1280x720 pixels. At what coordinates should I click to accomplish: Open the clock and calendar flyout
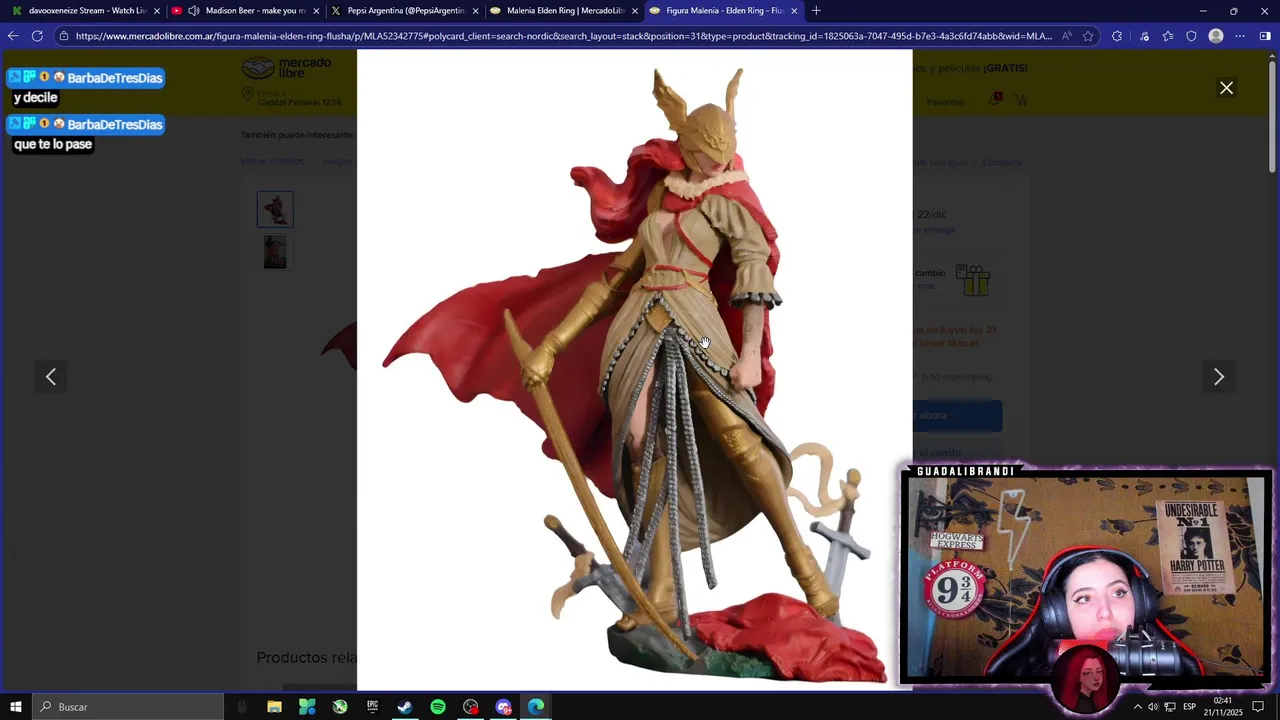pos(1223,707)
